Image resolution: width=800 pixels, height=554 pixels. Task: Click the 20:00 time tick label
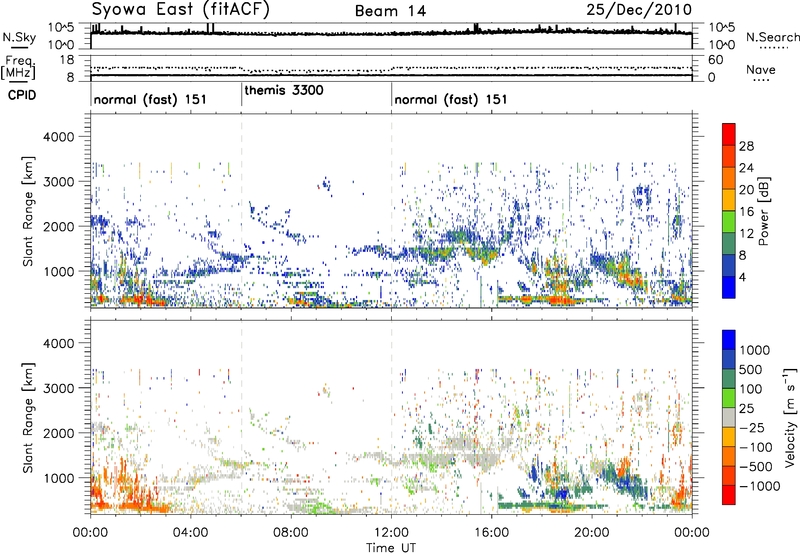(x=592, y=533)
